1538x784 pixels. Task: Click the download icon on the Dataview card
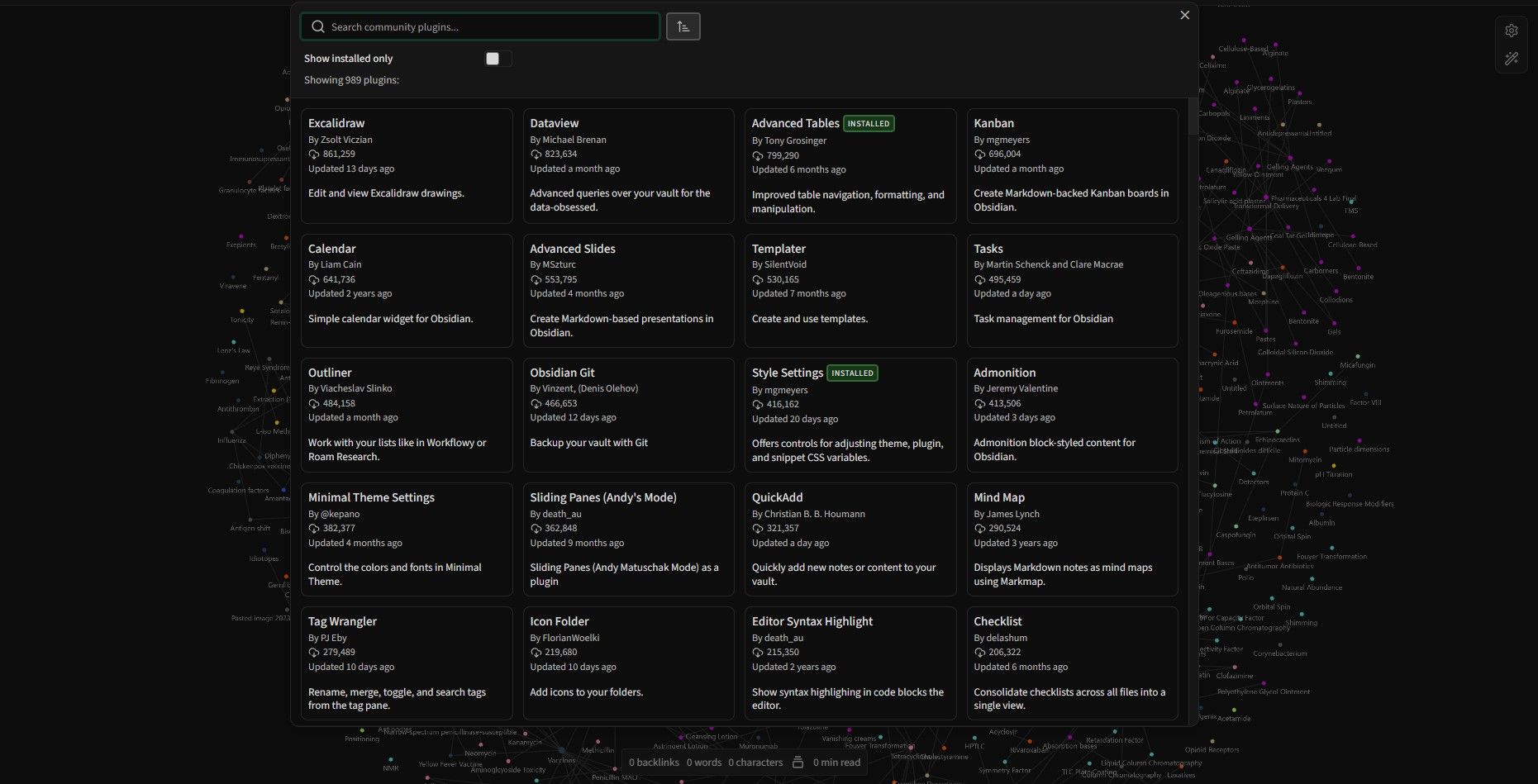536,154
